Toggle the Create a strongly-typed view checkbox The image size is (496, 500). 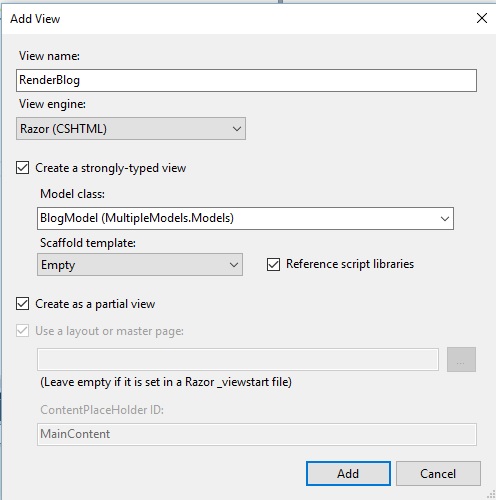(x=22, y=168)
